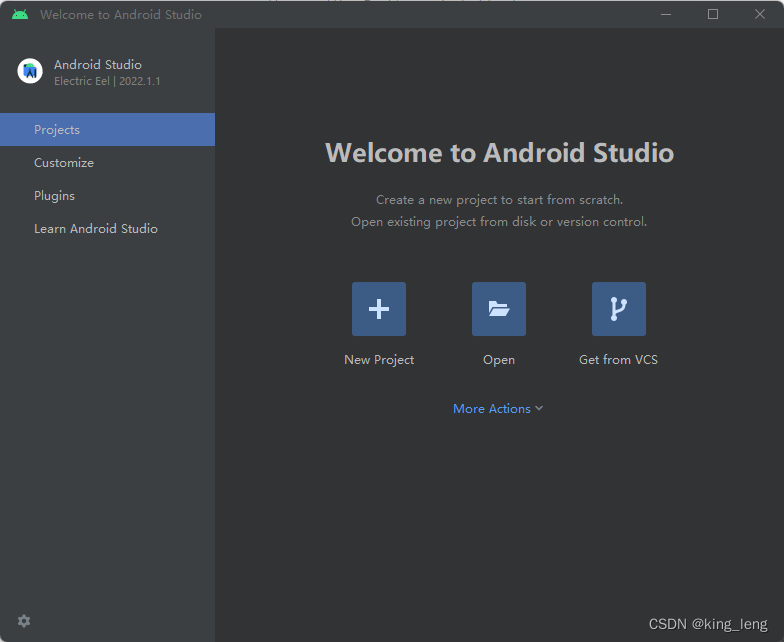Go to Learn Android Studio tab

[x=108, y=228]
